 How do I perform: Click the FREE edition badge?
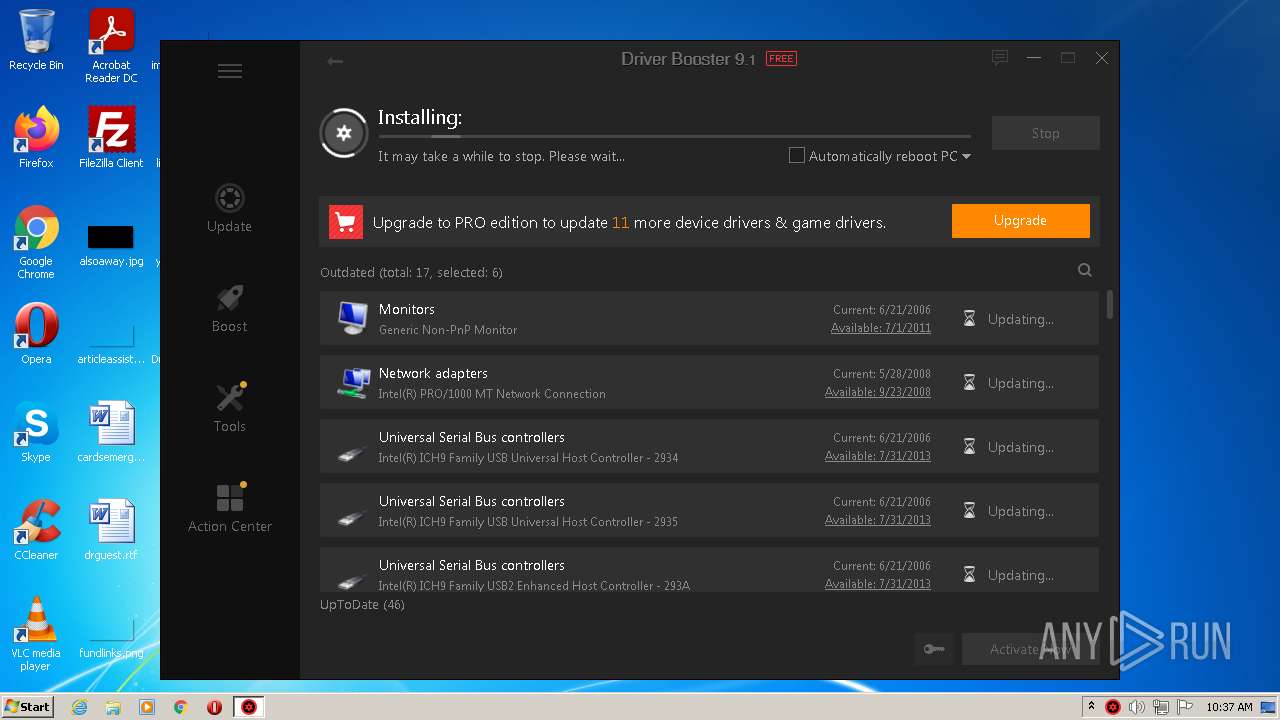pyautogui.click(x=781, y=59)
